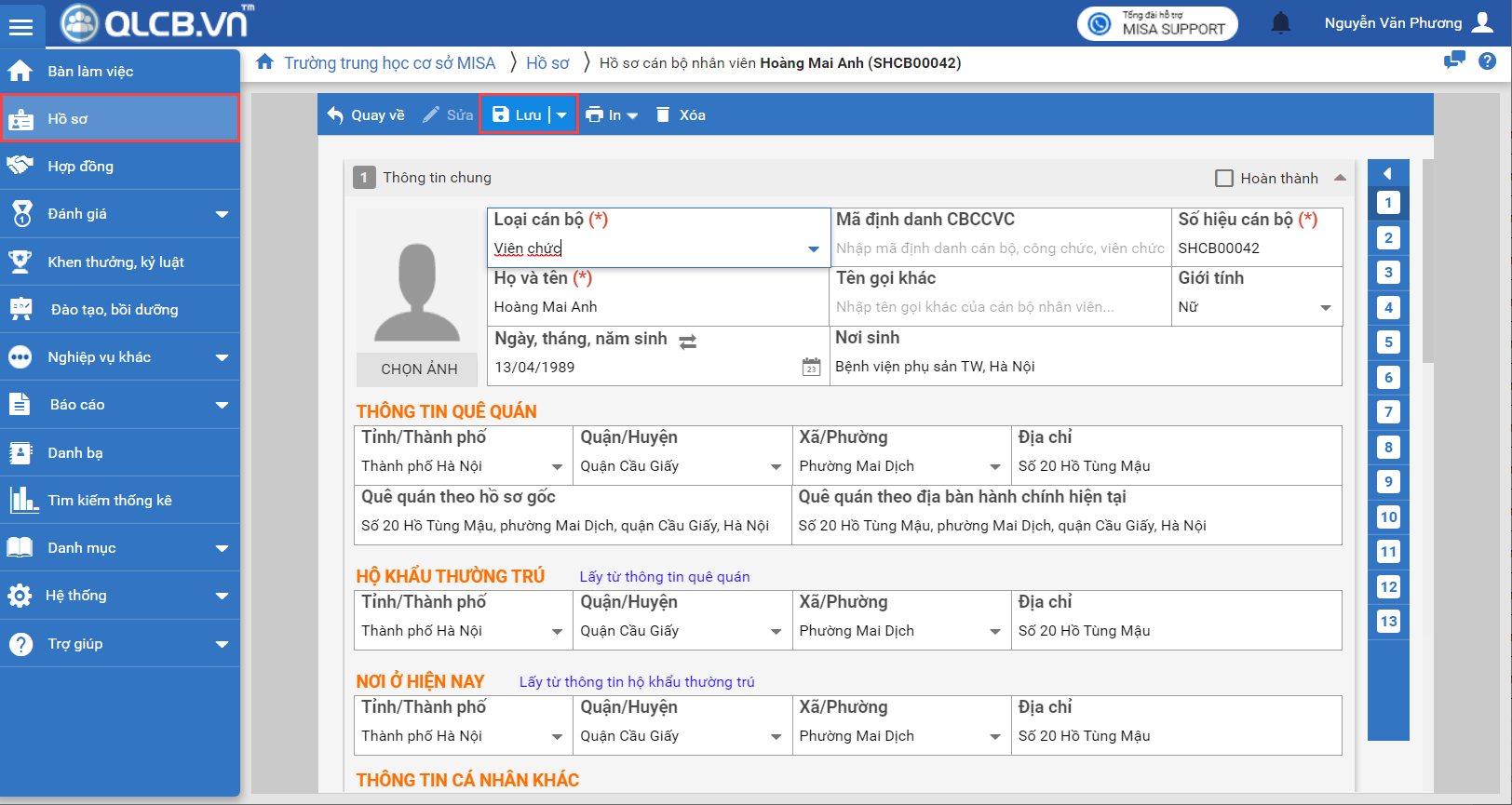Click Lấy từ thông tin quê quán link
This screenshot has width=1512, height=805.
pyautogui.click(x=664, y=577)
